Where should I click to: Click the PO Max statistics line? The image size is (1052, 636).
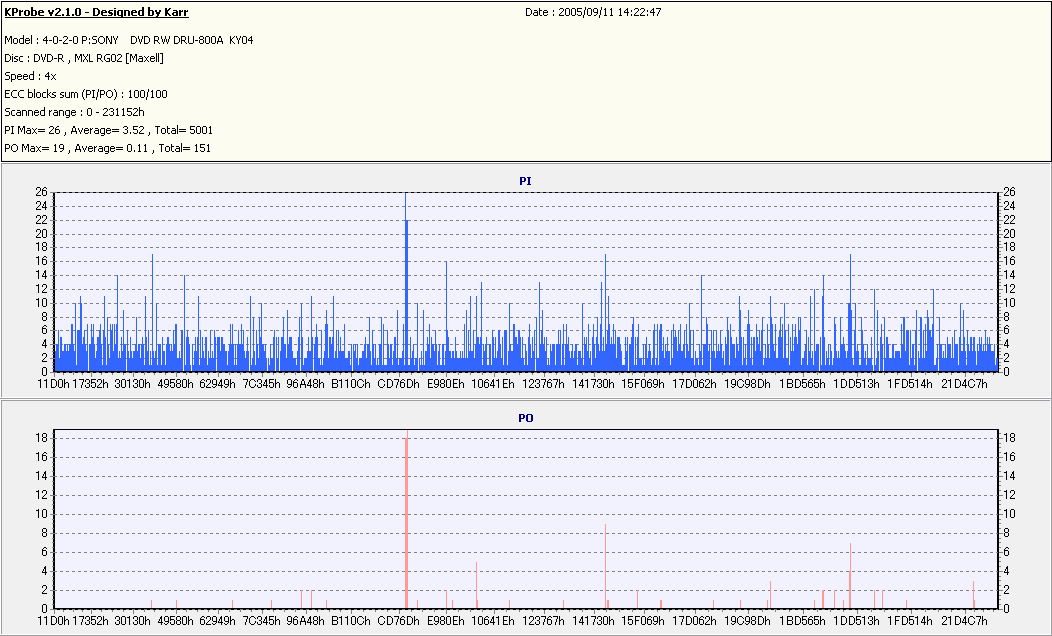point(107,148)
